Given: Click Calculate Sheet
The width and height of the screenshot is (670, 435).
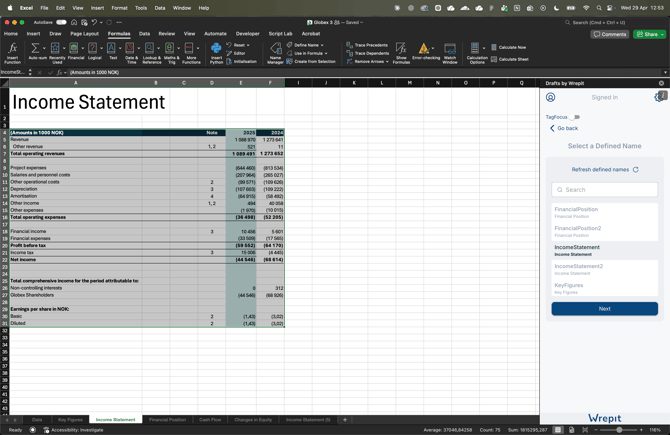Looking at the screenshot, I should (x=510, y=59).
